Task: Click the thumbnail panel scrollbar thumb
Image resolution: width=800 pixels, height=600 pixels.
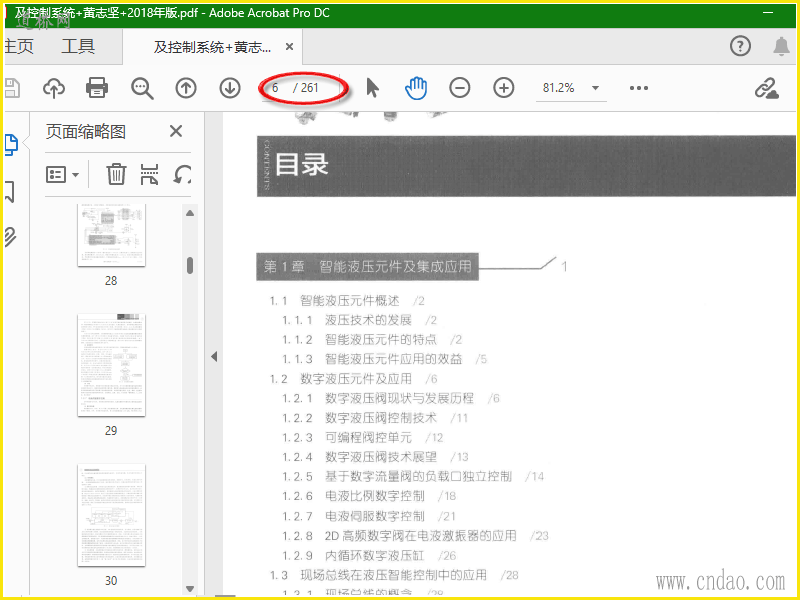Action: coord(190,265)
